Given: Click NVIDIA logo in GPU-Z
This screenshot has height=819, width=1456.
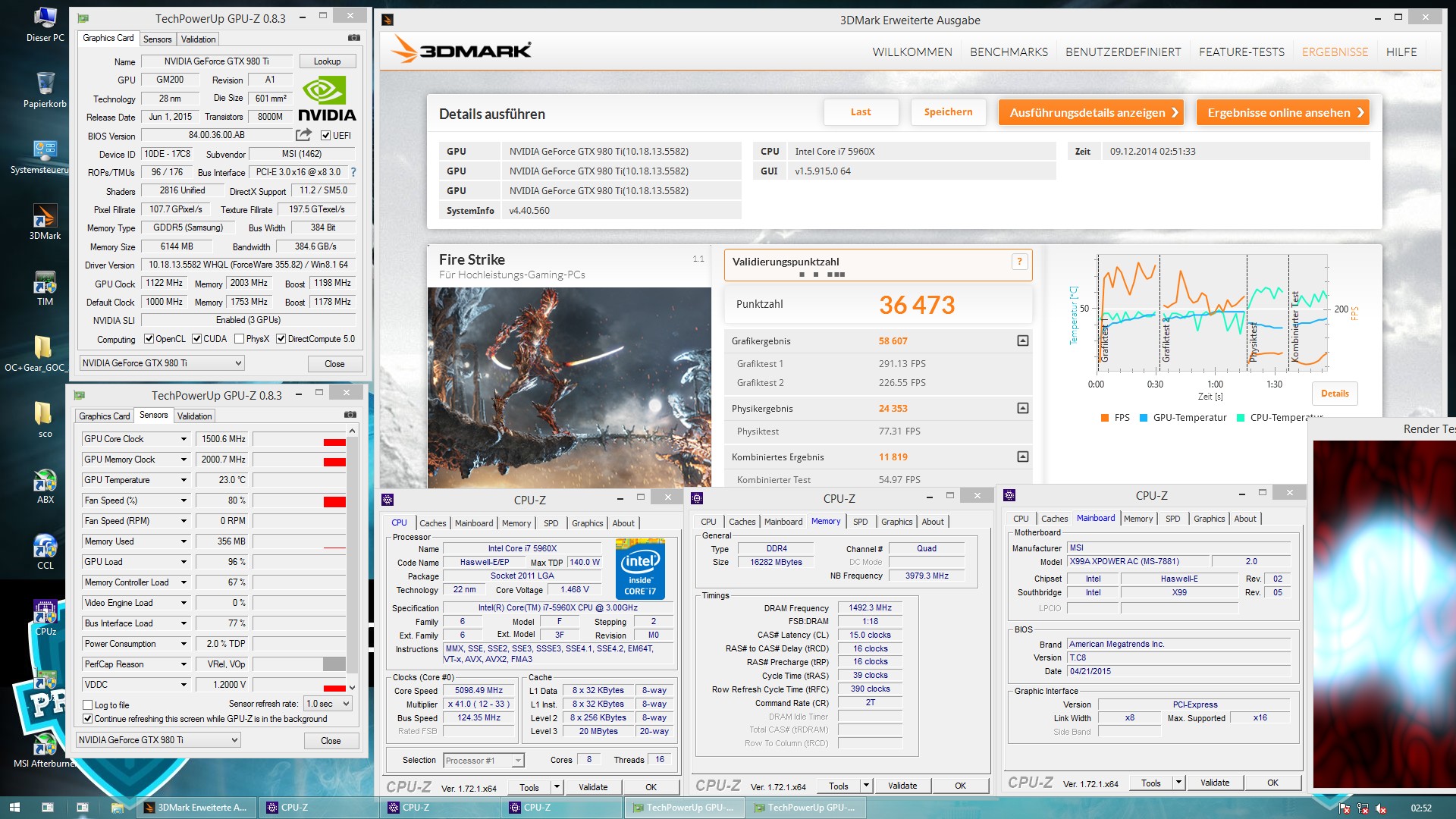Looking at the screenshot, I should [327, 99].
